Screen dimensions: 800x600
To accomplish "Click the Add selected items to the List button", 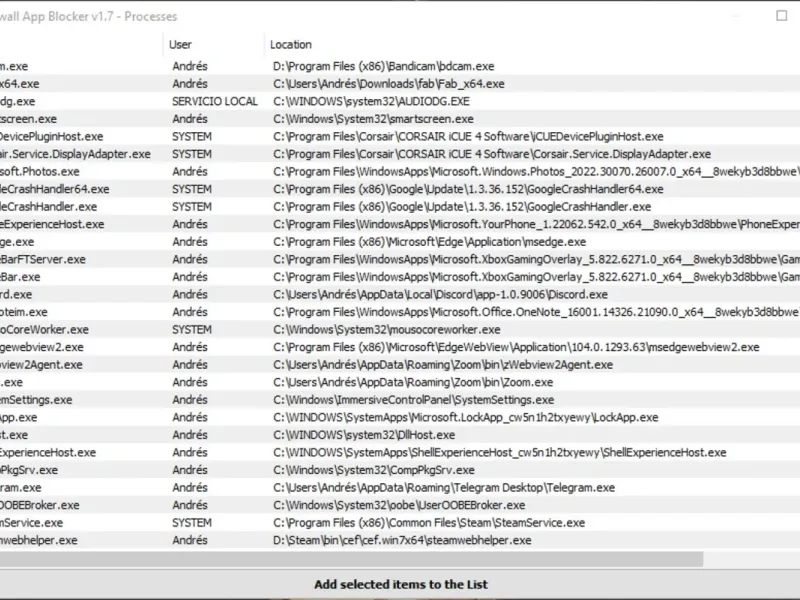I will (x=401, y=584).
